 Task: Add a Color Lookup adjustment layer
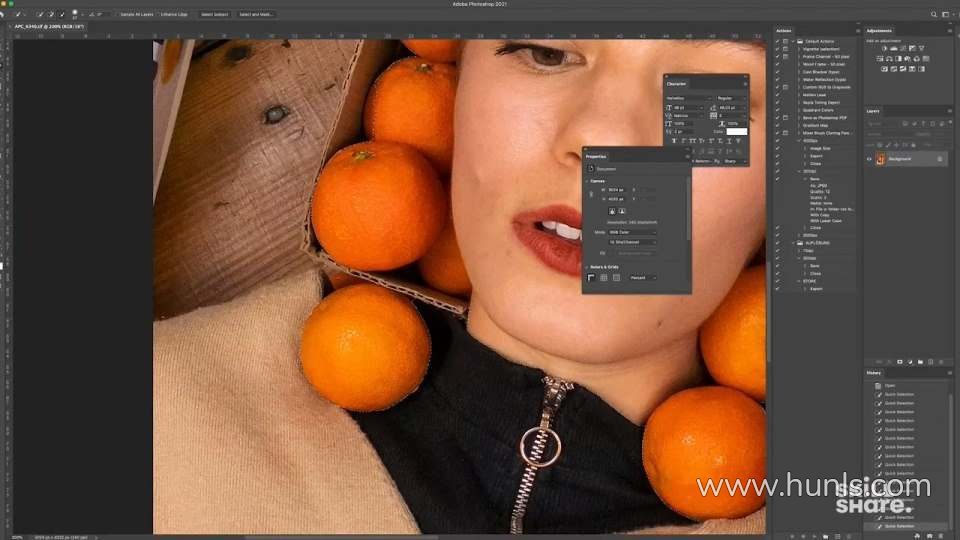926,59
